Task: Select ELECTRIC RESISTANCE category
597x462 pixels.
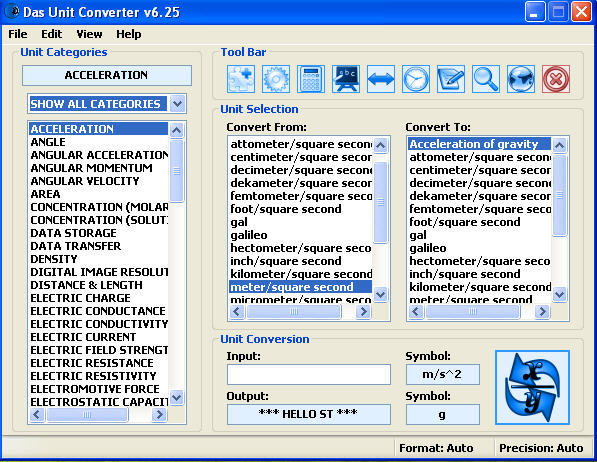Action: (x=99, y=363)
